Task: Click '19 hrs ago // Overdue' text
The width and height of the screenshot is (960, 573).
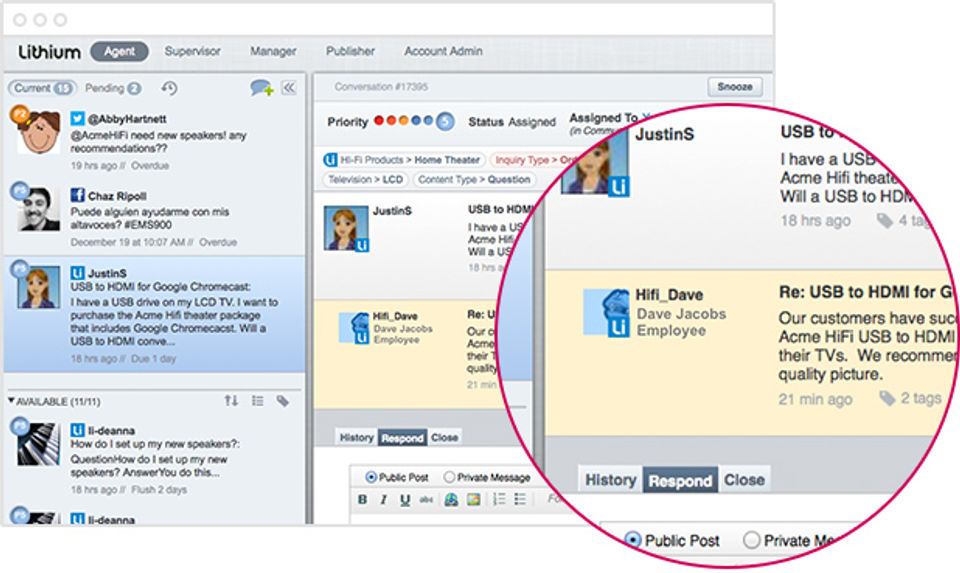Action: 119,166
